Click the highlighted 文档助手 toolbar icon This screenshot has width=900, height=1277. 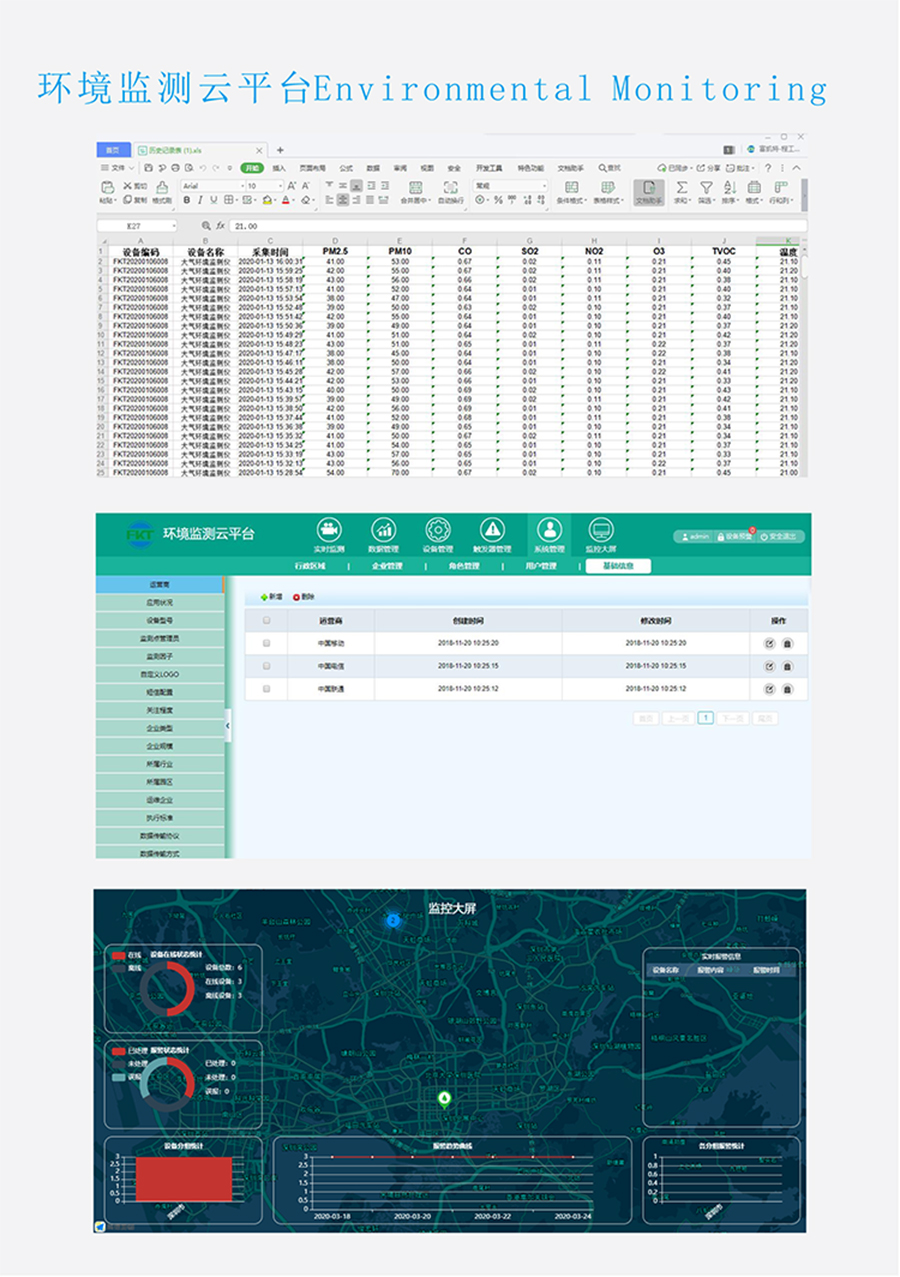click(648, 192)
